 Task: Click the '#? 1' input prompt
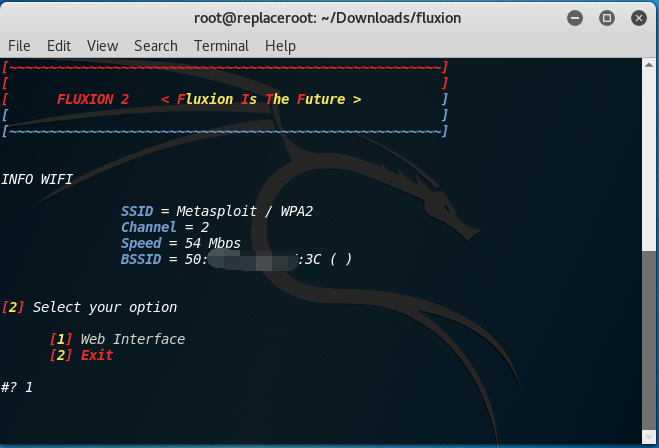17,387
